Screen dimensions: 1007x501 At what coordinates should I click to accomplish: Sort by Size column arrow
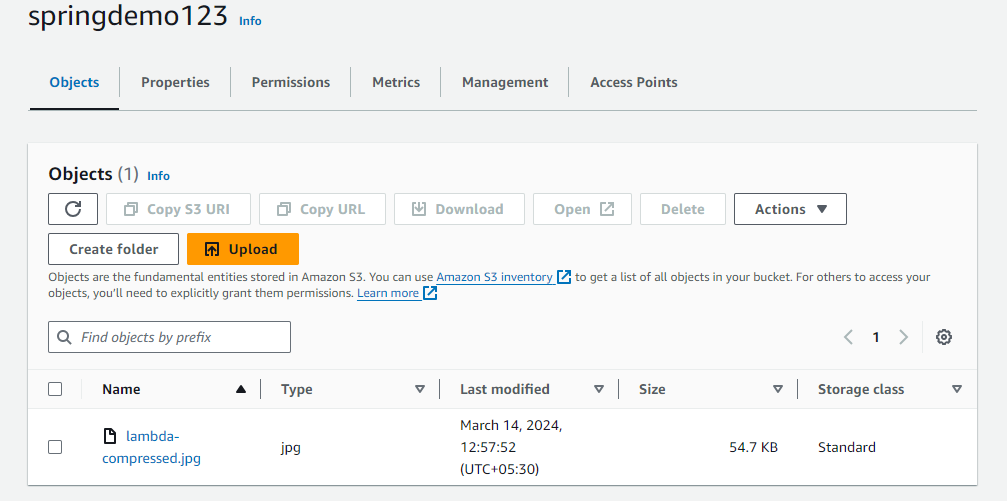click(778, 389)
